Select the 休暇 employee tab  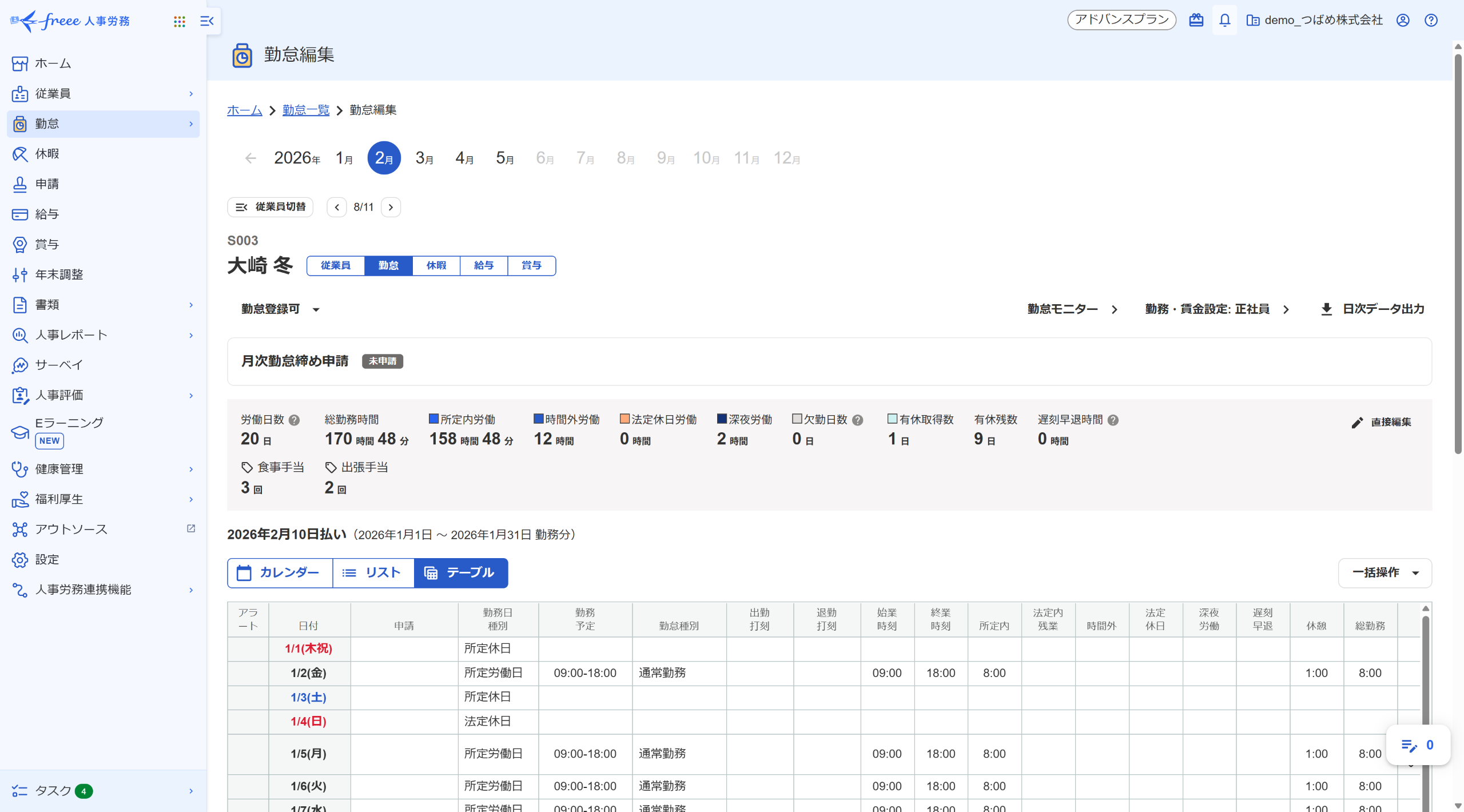436,266
